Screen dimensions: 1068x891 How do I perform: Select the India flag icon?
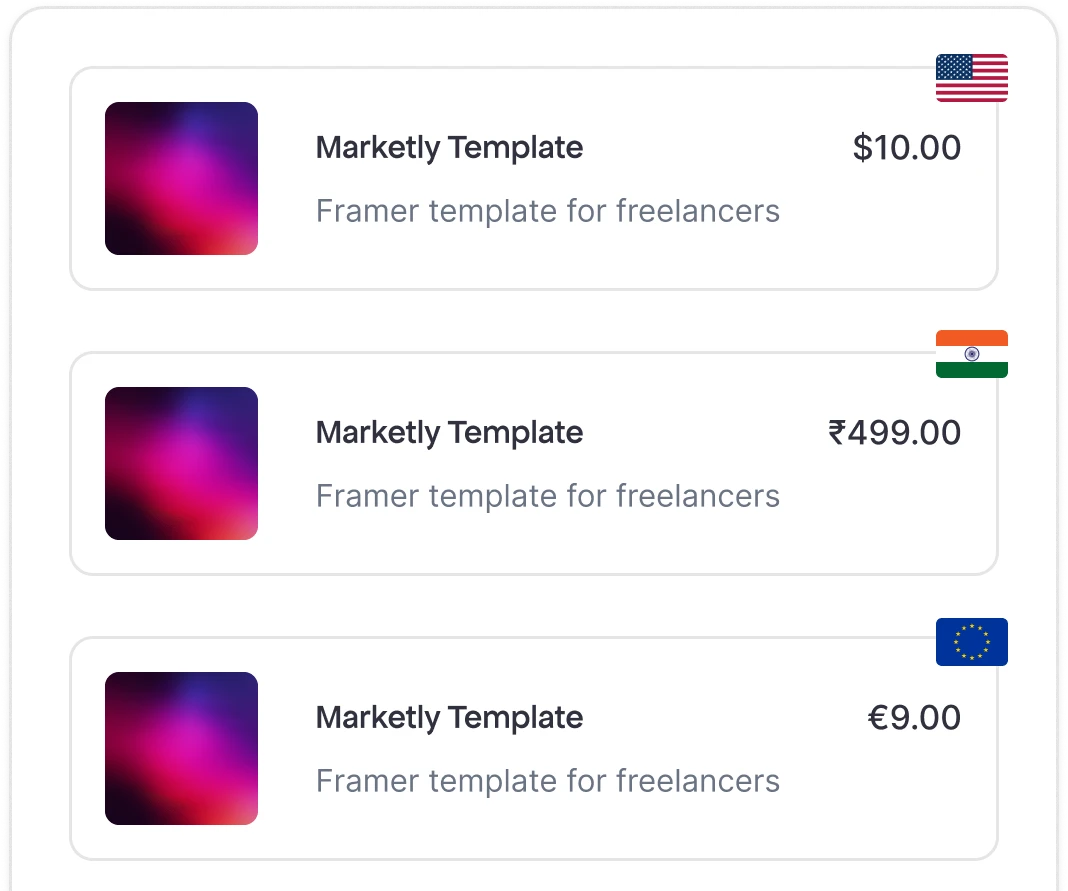[971, 353]
